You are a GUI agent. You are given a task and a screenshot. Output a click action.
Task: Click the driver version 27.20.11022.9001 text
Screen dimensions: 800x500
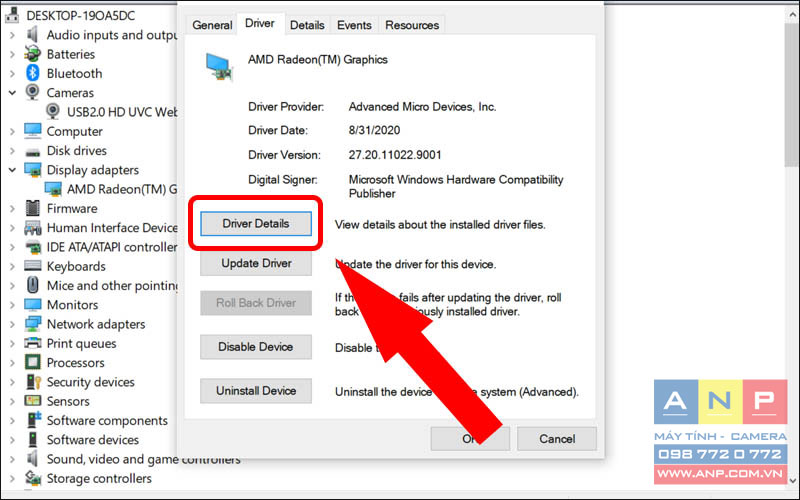(395, 155)
